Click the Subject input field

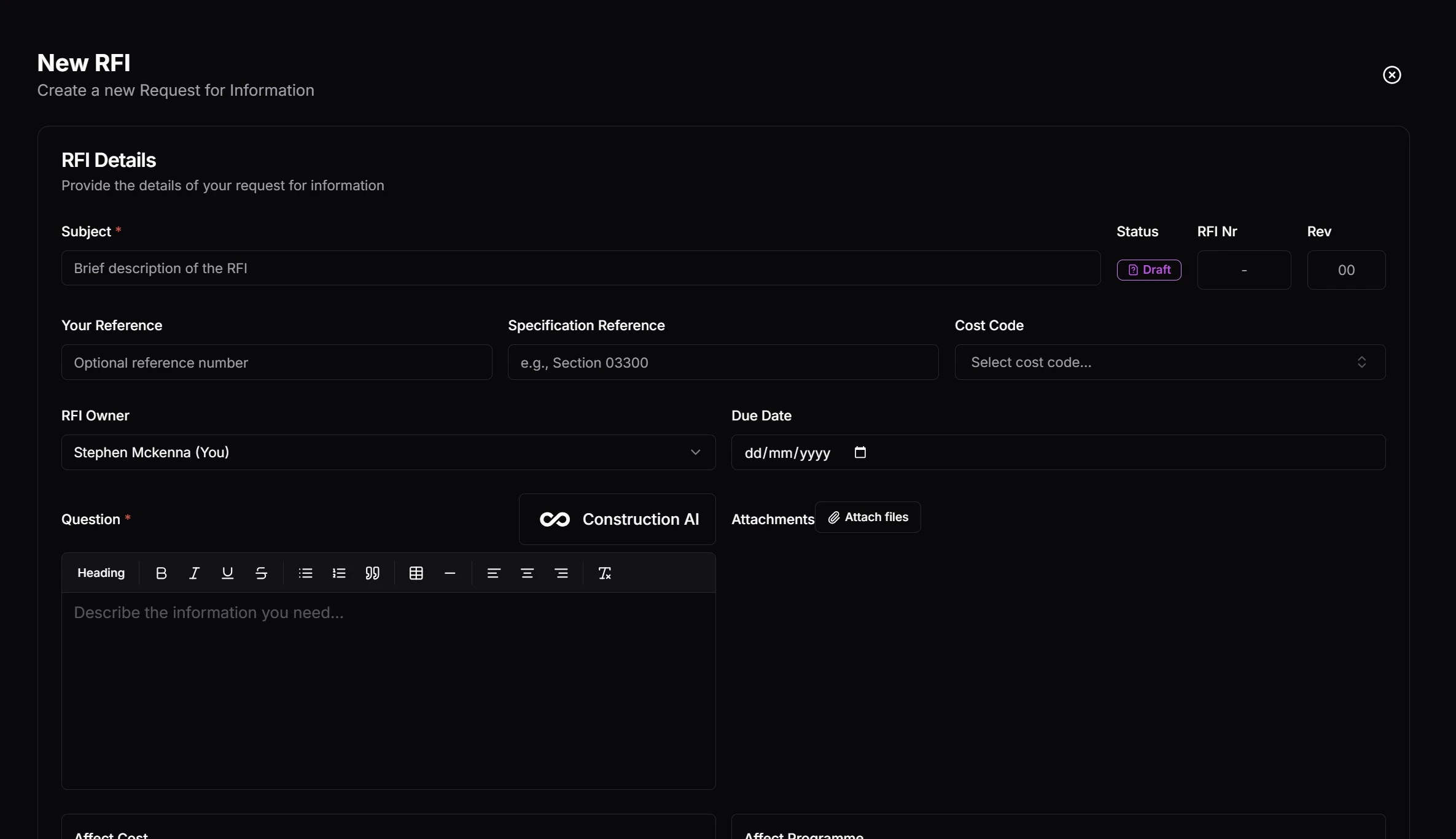coord(580,268)
